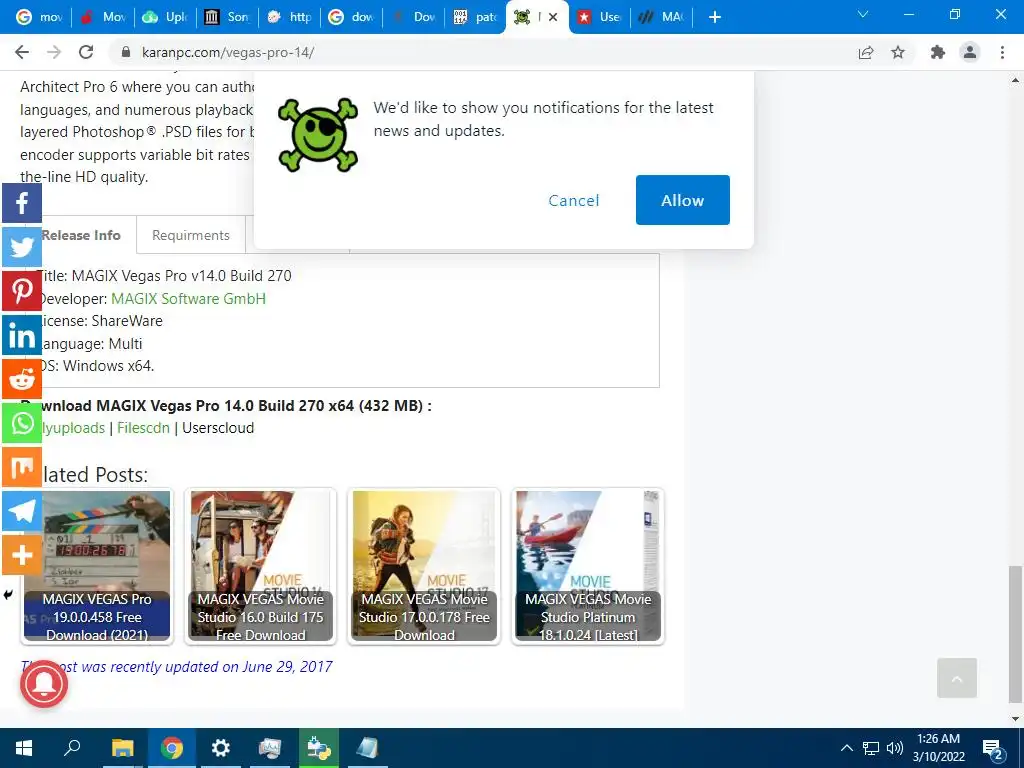Viewport: 1024px width, 768px height.
Task: View site security lock icon
Action: pyautogui.click(x=127, y=52)
